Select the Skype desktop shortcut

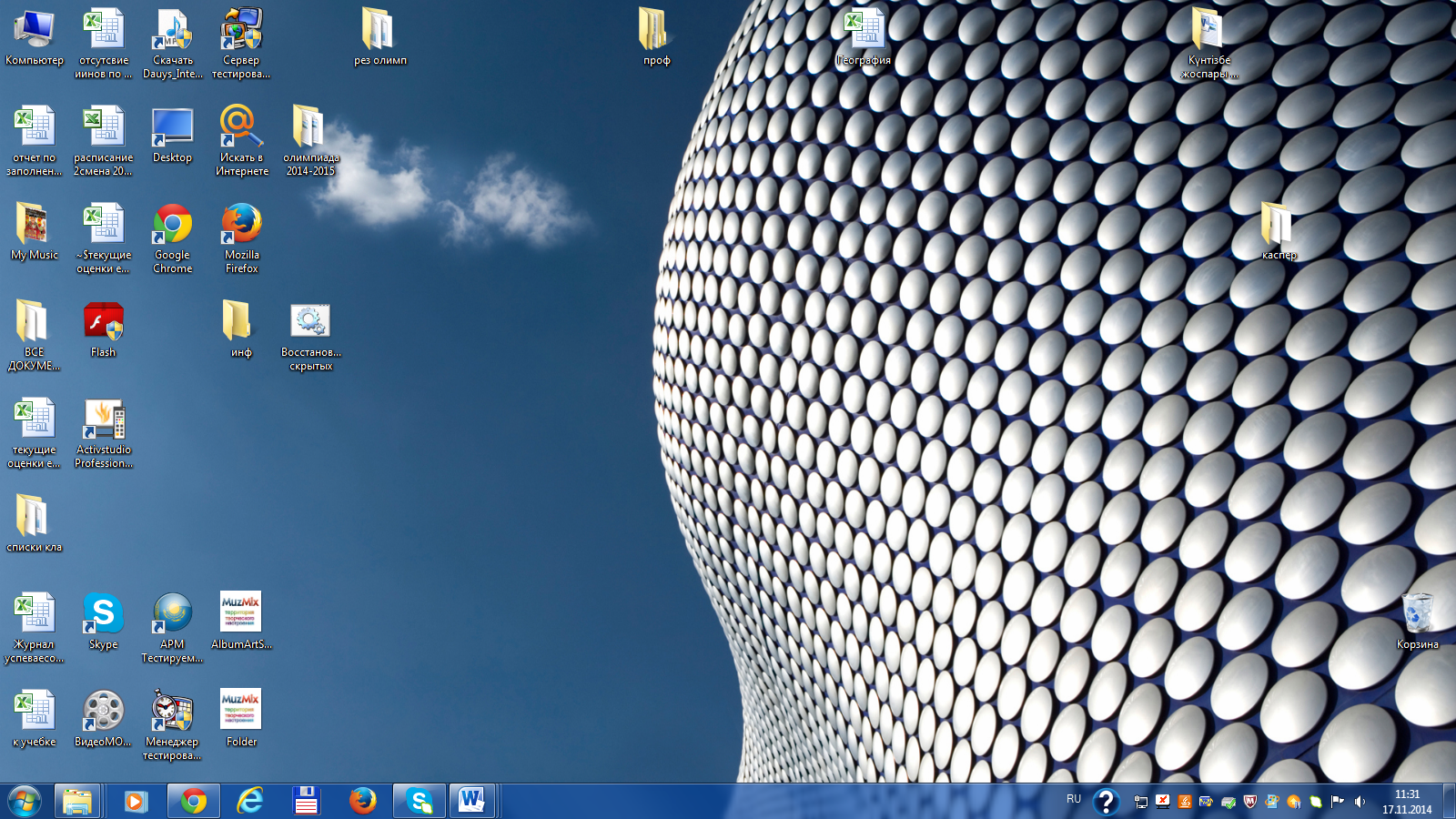(x=104, y=622)
